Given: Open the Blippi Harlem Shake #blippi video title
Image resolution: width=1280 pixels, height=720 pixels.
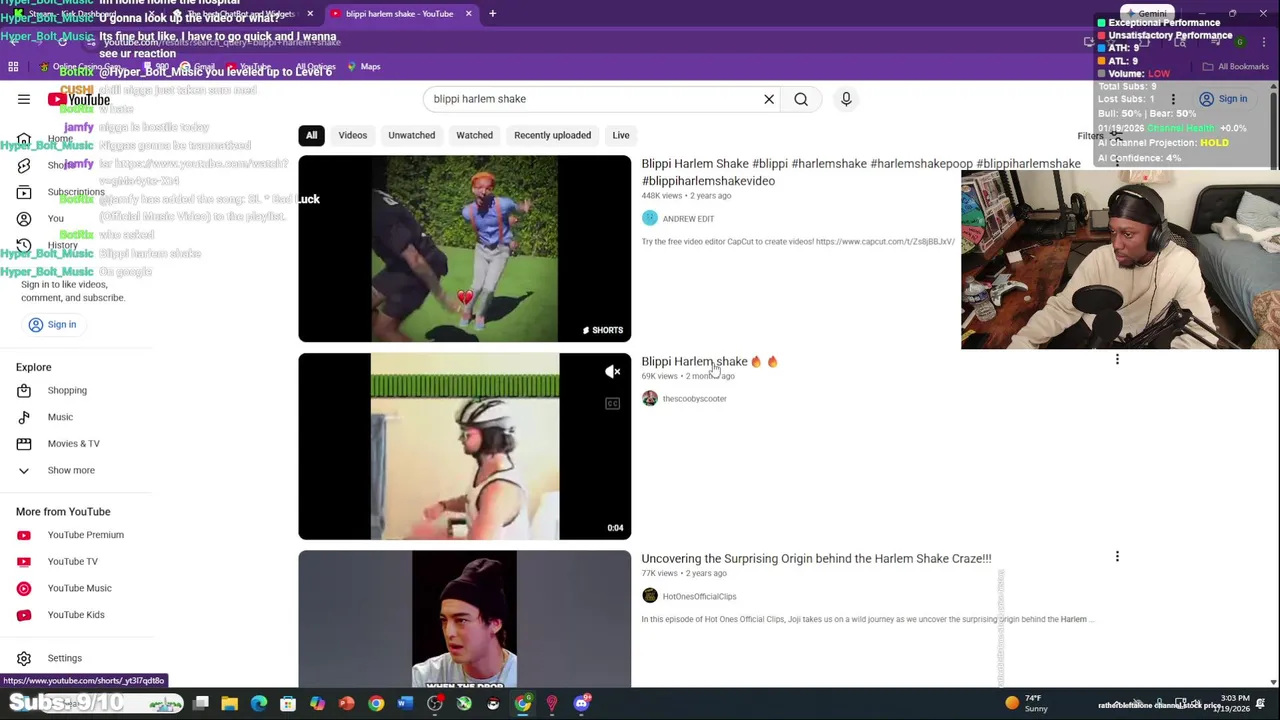Looking at the screenshot, I should (x=861, y=172).
